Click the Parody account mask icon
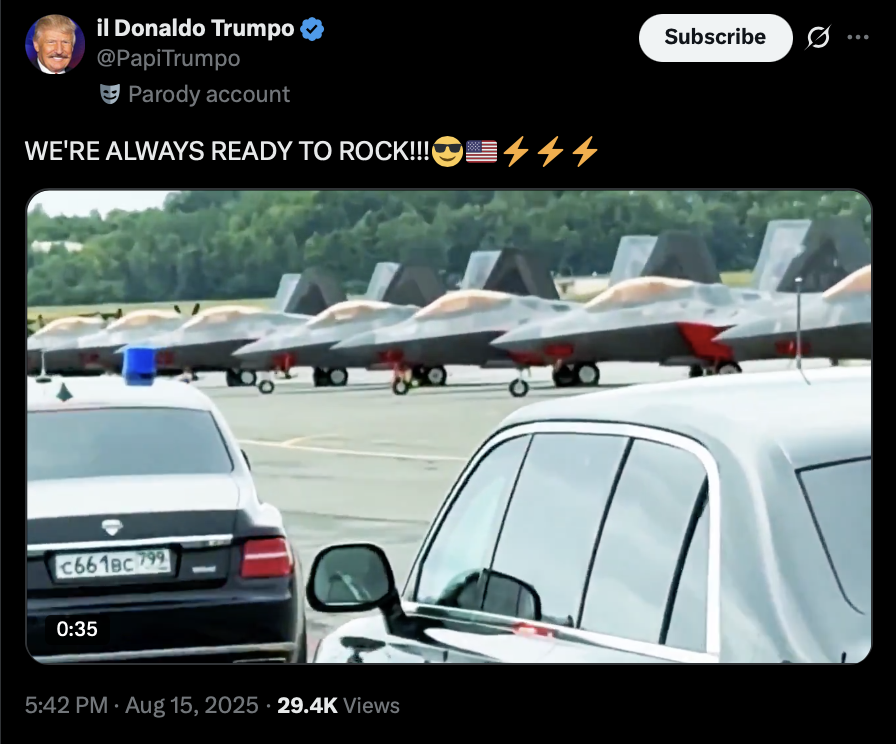This screenshot has height=744, width=896. pyautogui.click(x=110, y=94)
